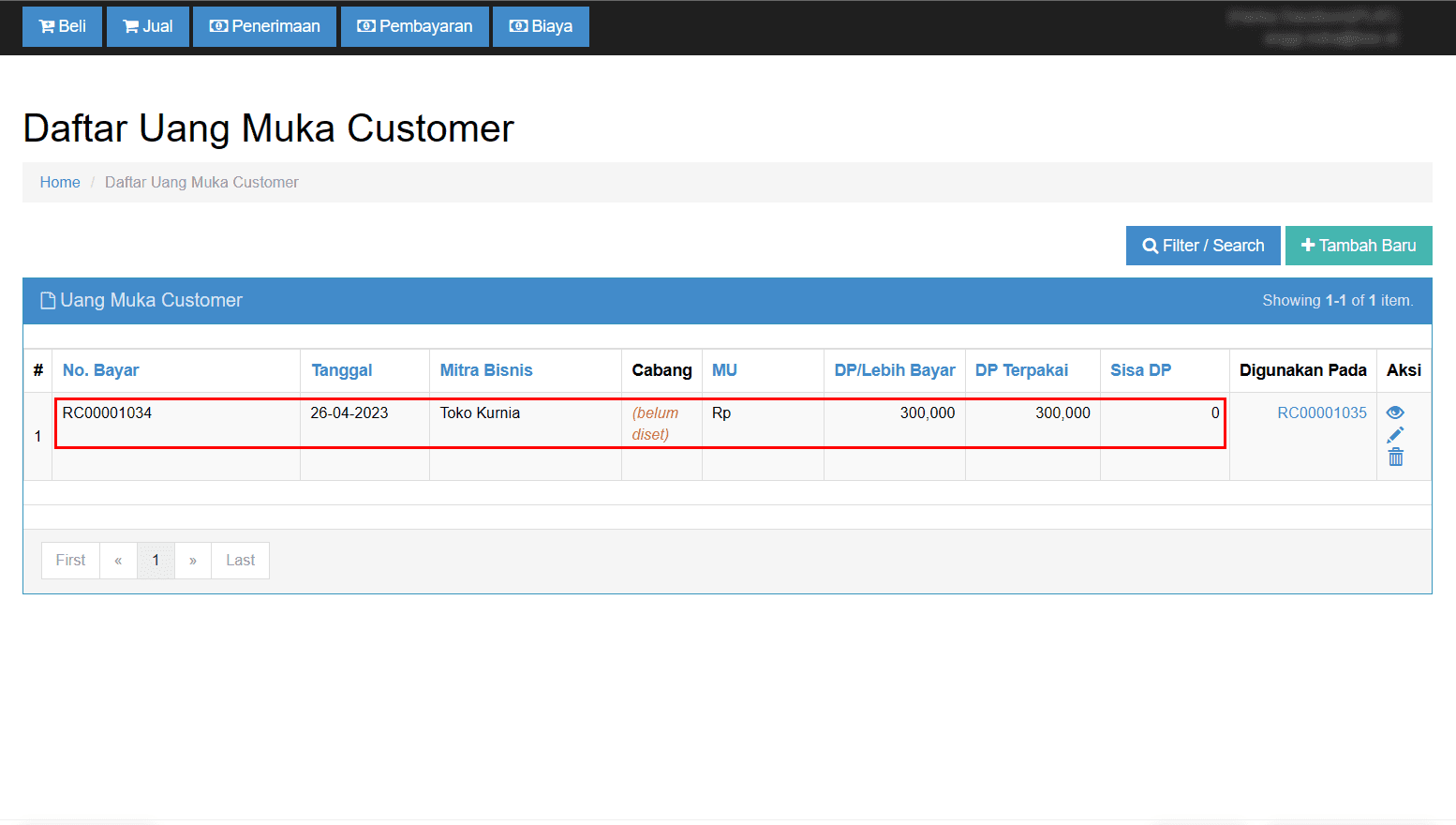This screenshot has width=1456, height=825.
Task: Delete row with the trash icon
Action: (1396, 457)
